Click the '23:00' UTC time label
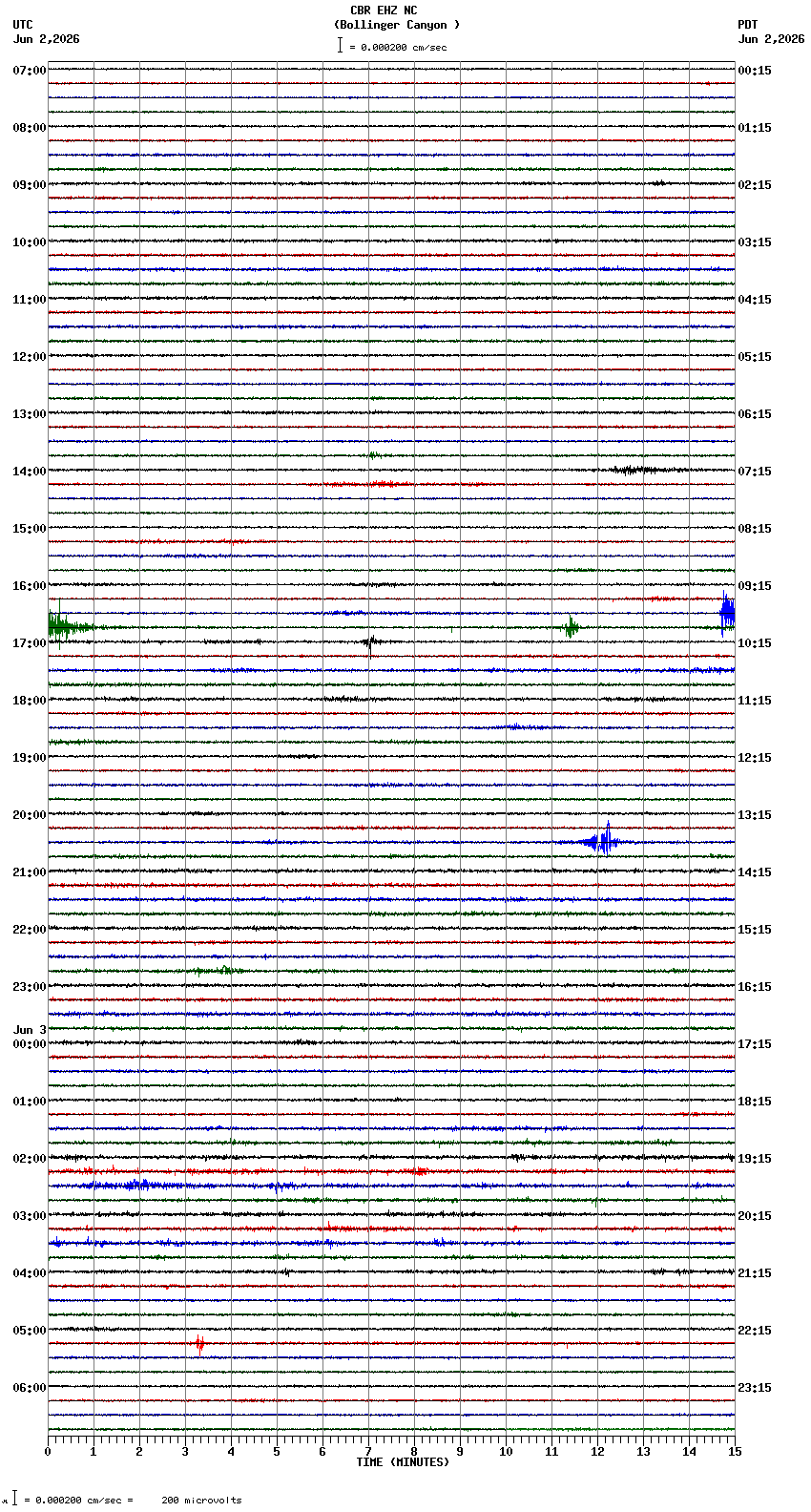 pos(30,987)
